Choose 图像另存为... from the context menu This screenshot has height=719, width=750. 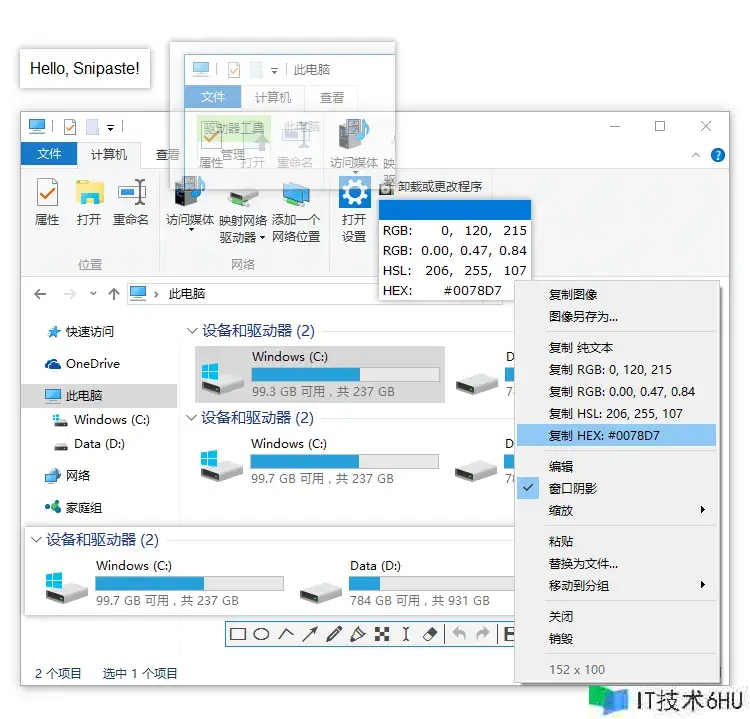(x=583, y=317)
